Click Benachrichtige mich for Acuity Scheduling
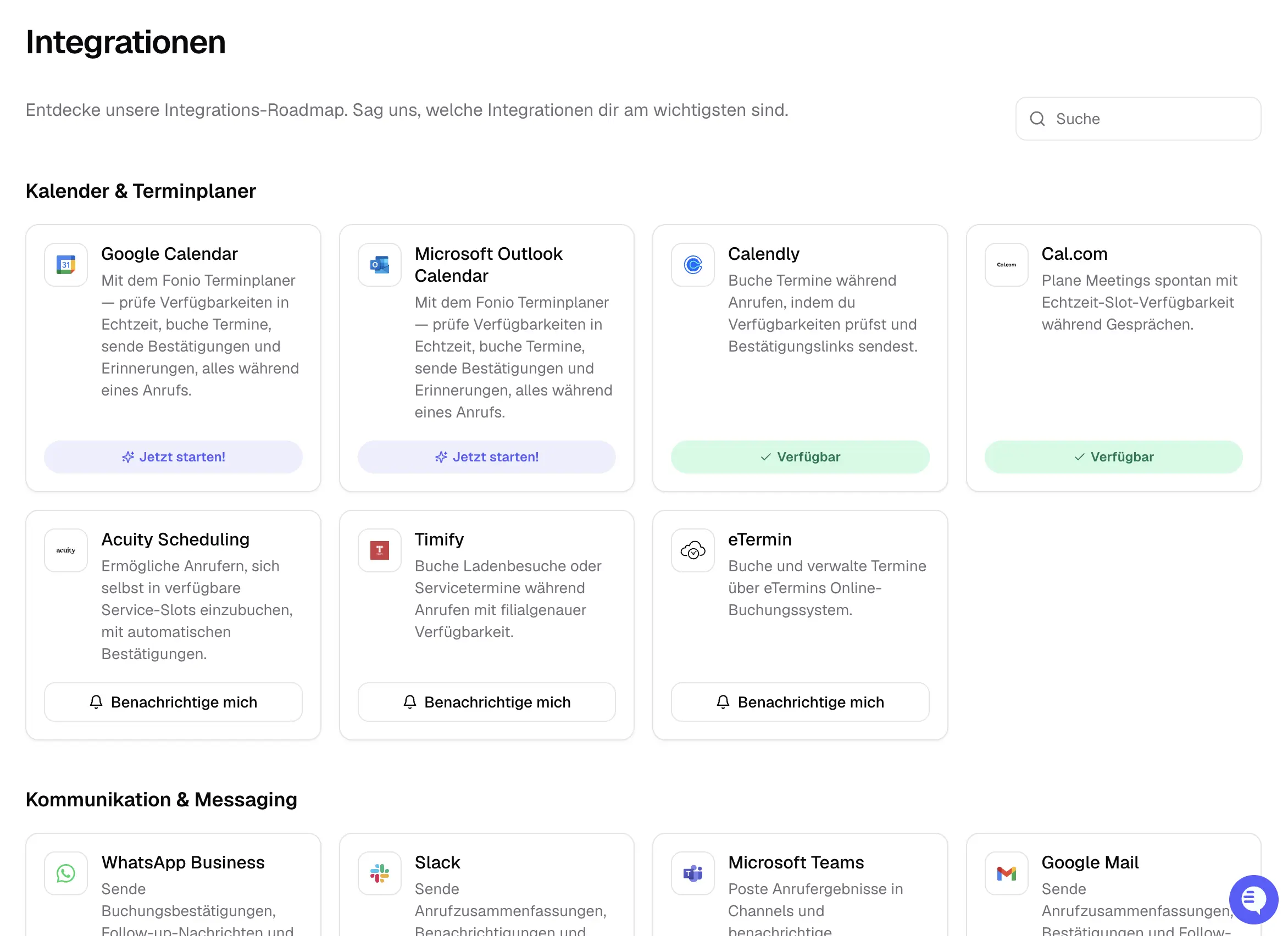This screenshot has height=936, width=1288. (173, 702)
